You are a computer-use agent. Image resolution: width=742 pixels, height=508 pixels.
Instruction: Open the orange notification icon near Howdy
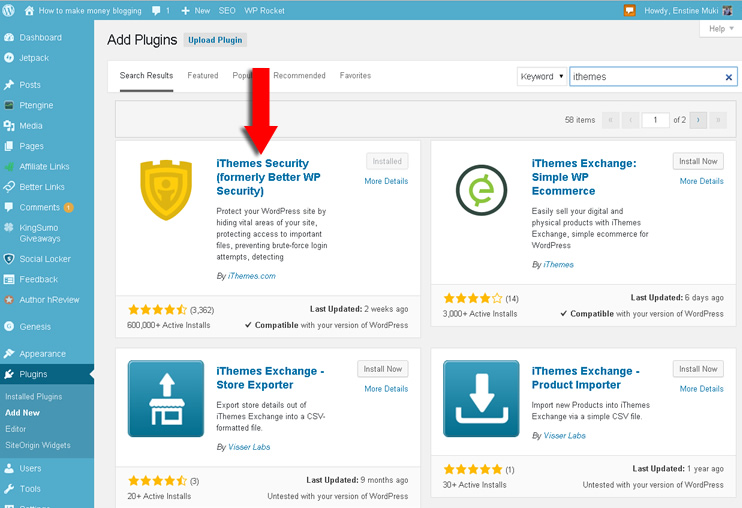point(629,10)
